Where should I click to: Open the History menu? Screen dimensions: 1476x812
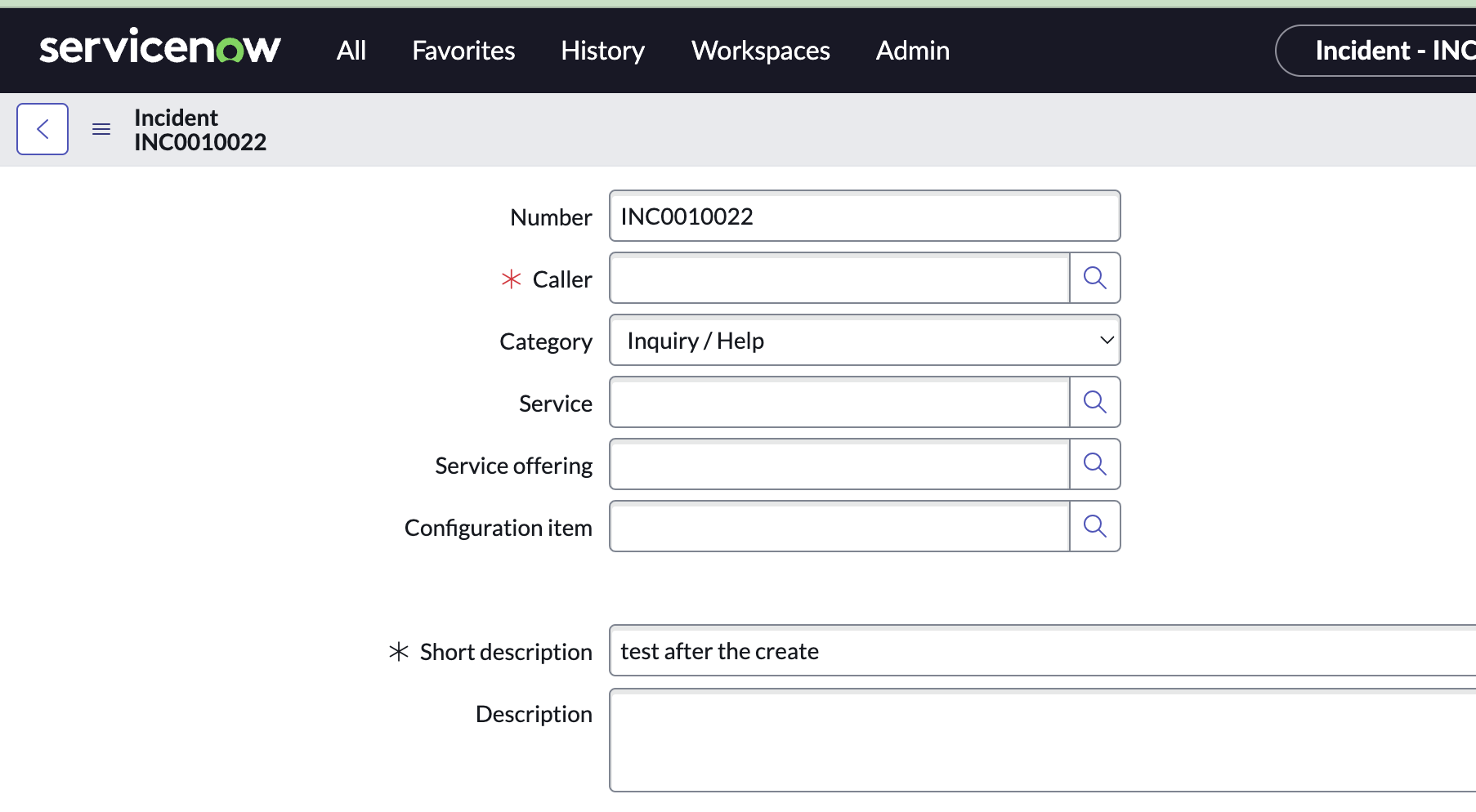[602, 50]
